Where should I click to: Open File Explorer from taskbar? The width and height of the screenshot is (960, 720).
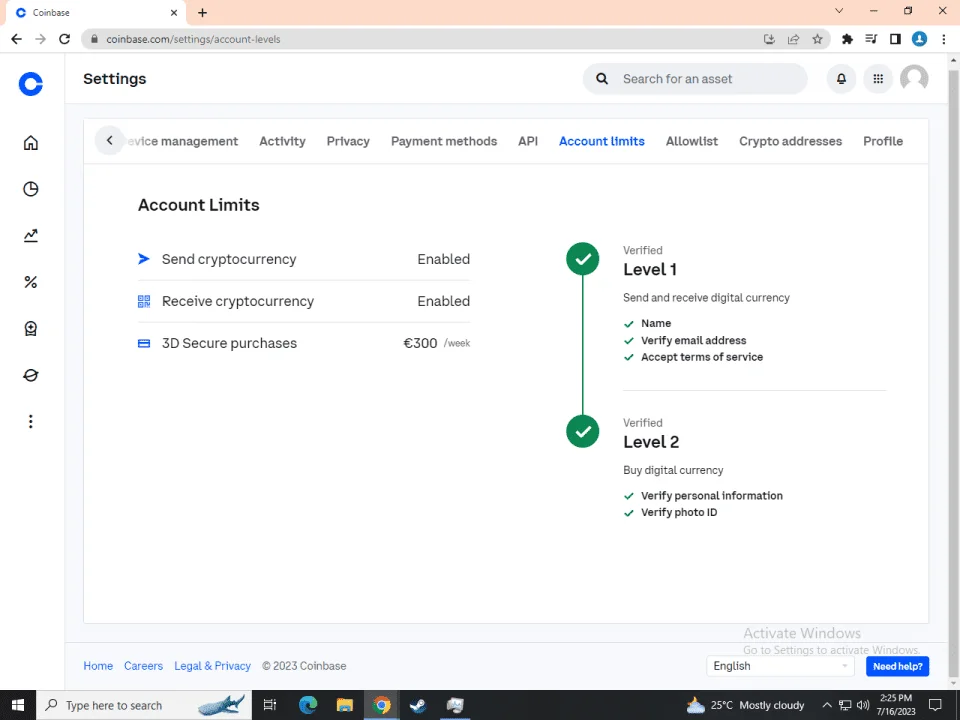coord(345,705)
